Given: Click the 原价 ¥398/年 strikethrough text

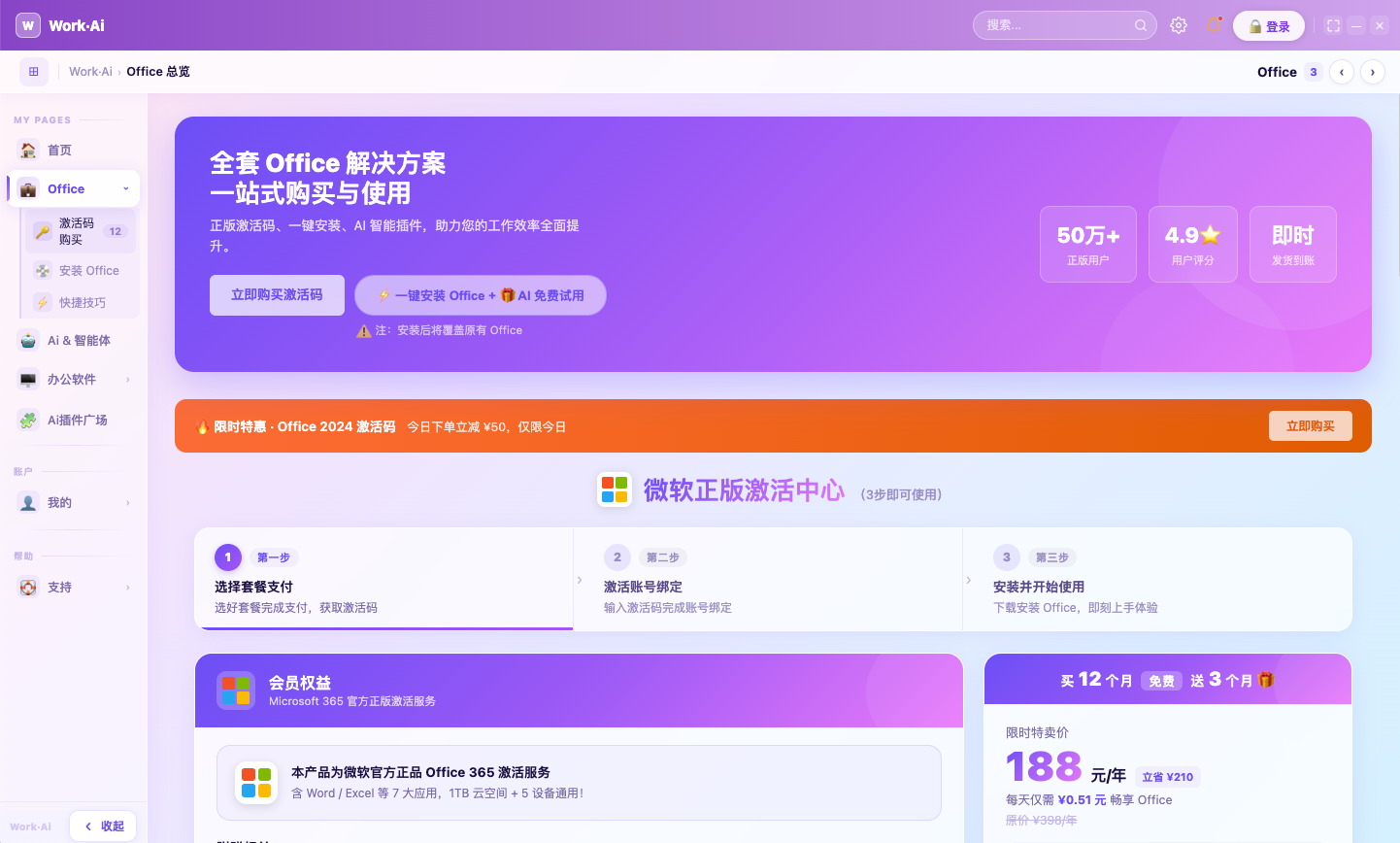Looking at the screenshot, I should [x=1041, y=821].
